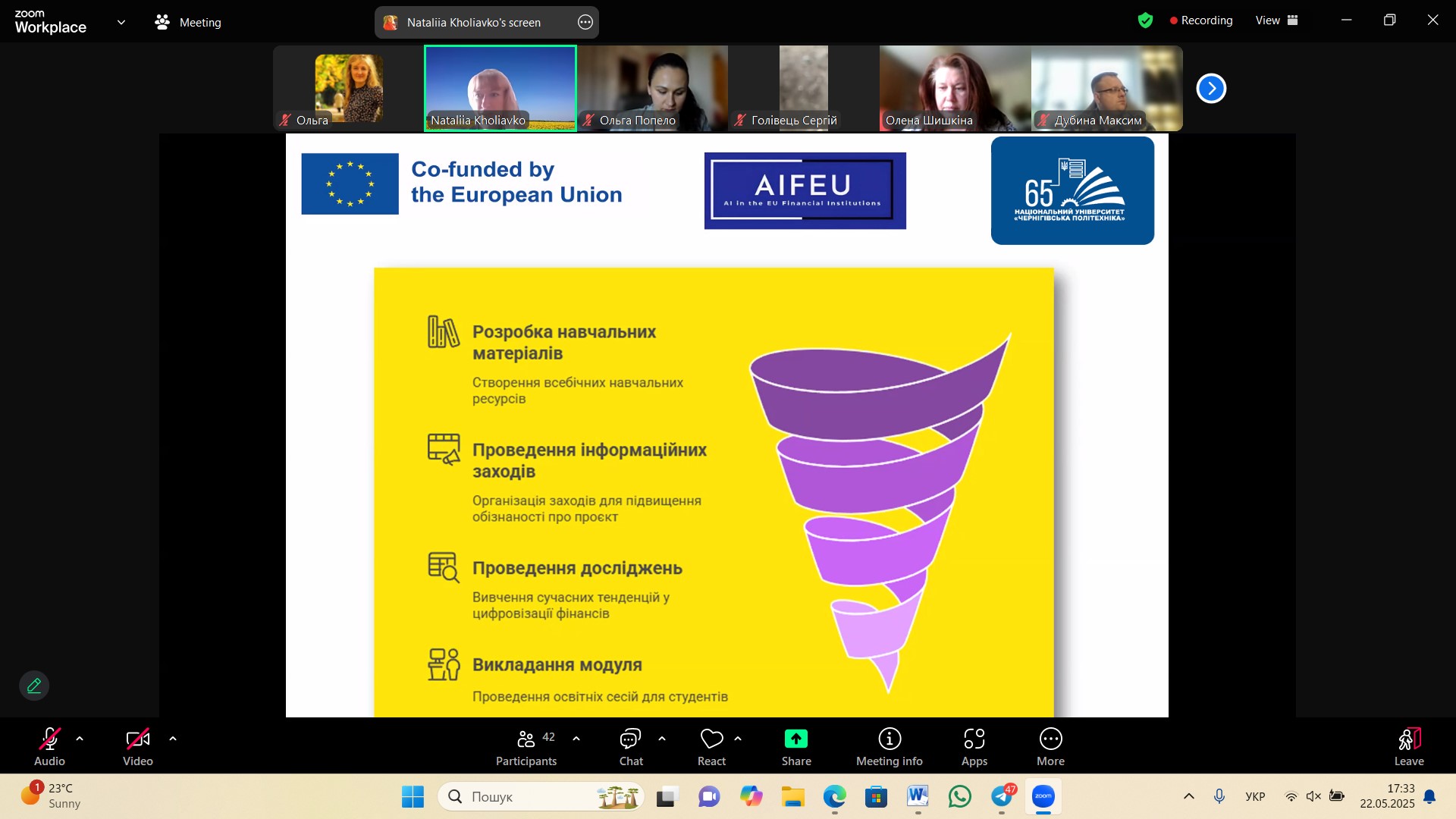The height and width of the screenshot is (819, 1456).
Task: Show next participants with the arrow button
Action: click(1211, 89)
